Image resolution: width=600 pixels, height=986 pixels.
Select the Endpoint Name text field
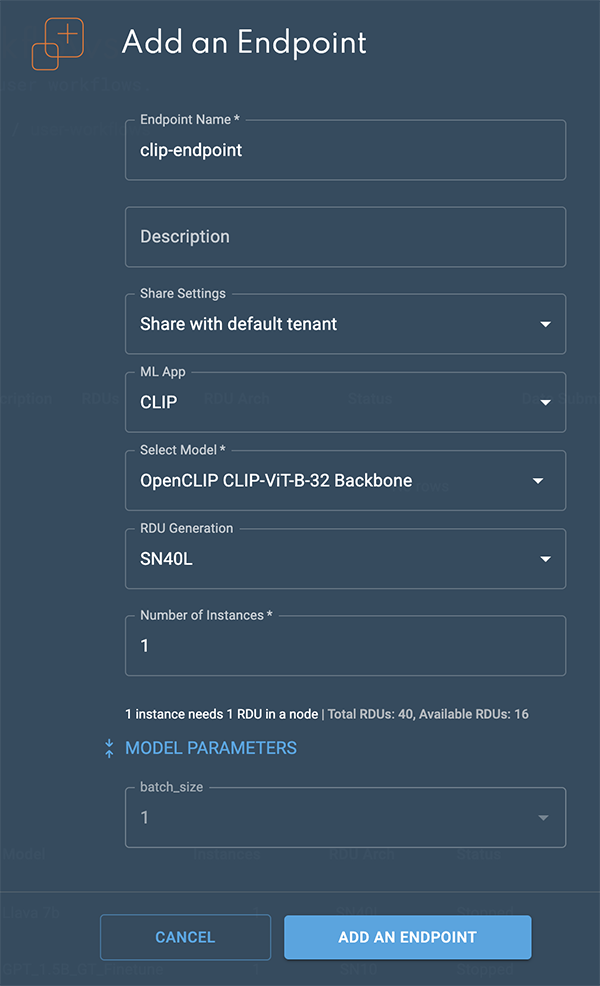(345, 150)
